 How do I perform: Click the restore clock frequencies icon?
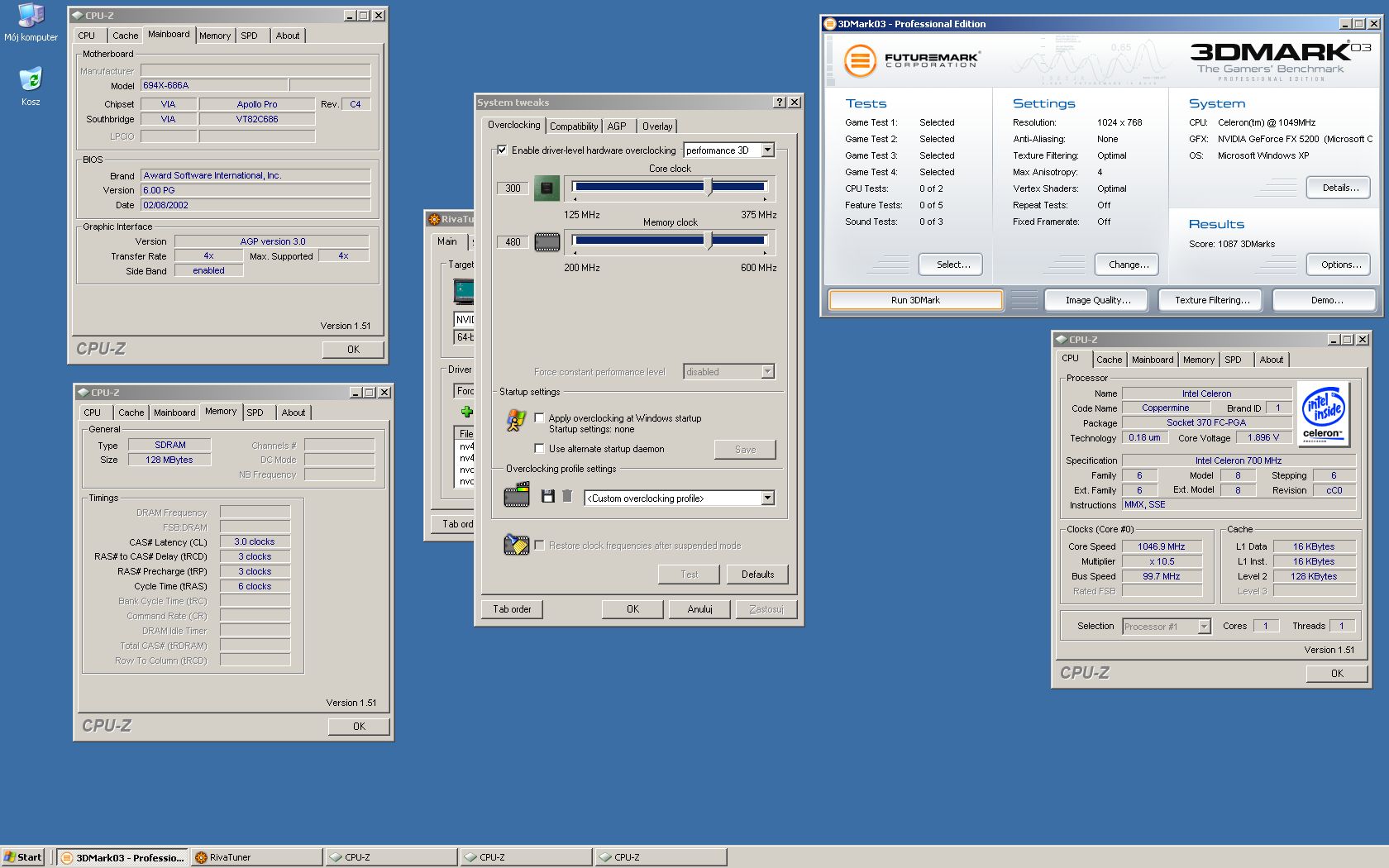[517, 545]
